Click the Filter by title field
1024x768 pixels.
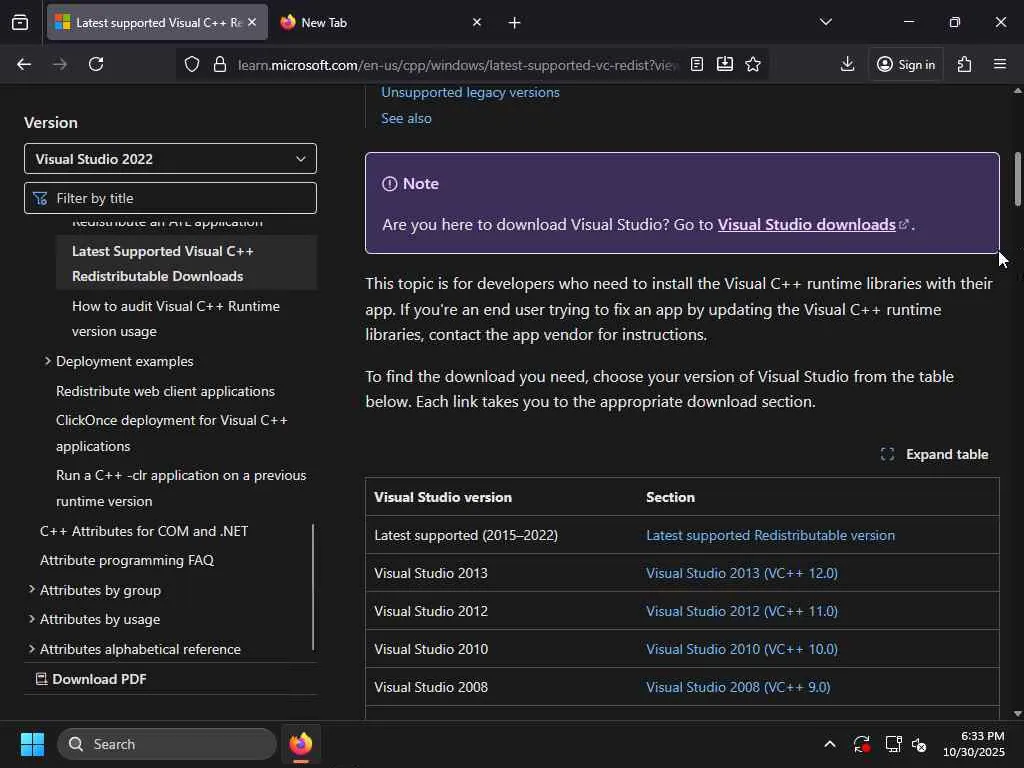[170, 198]
